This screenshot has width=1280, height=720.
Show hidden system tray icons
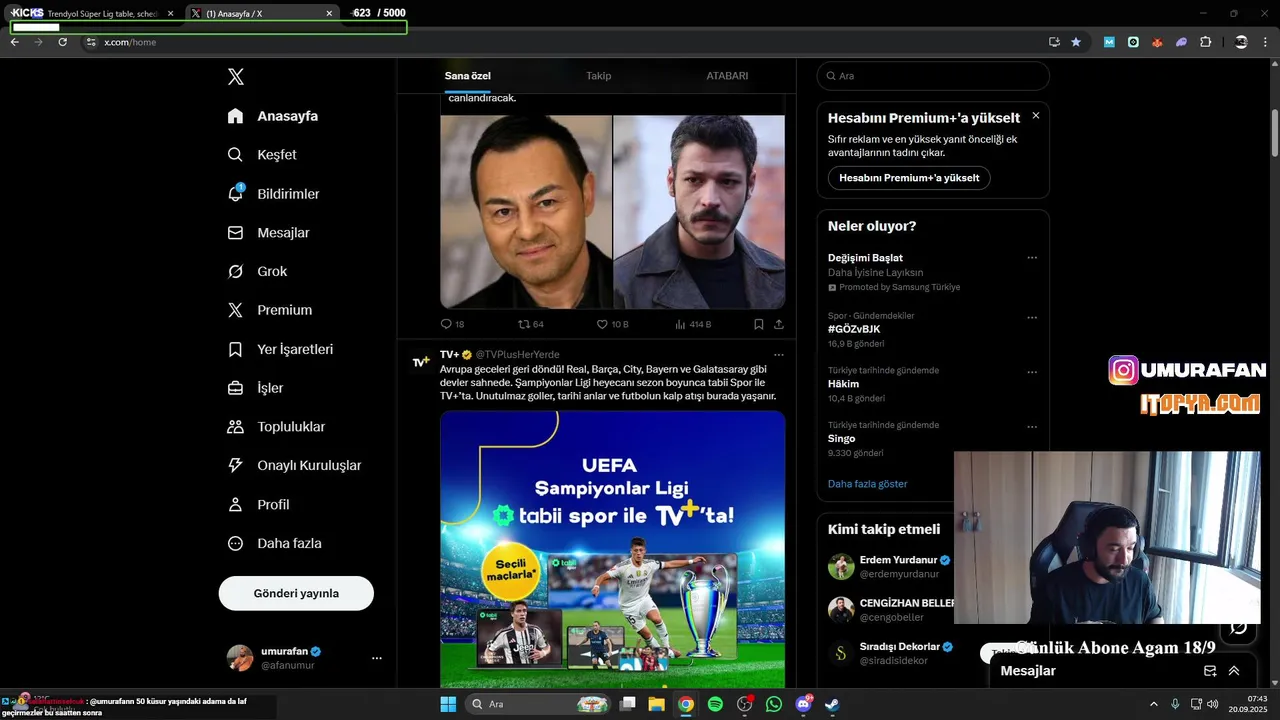pyautogui.click(x=1154, y=704)
